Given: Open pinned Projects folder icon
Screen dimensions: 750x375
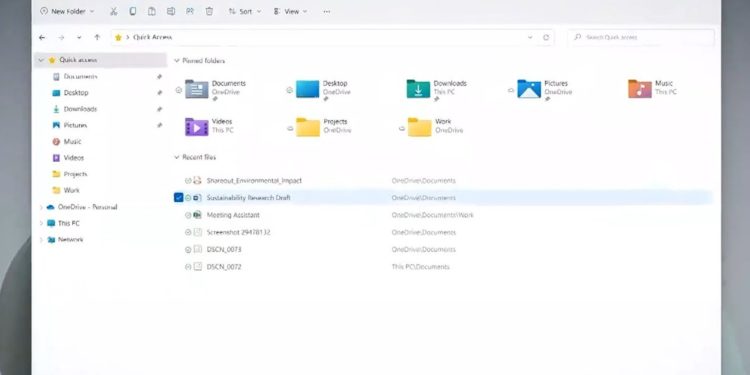Looking at the screenshot, I should (x=308, y=127).
